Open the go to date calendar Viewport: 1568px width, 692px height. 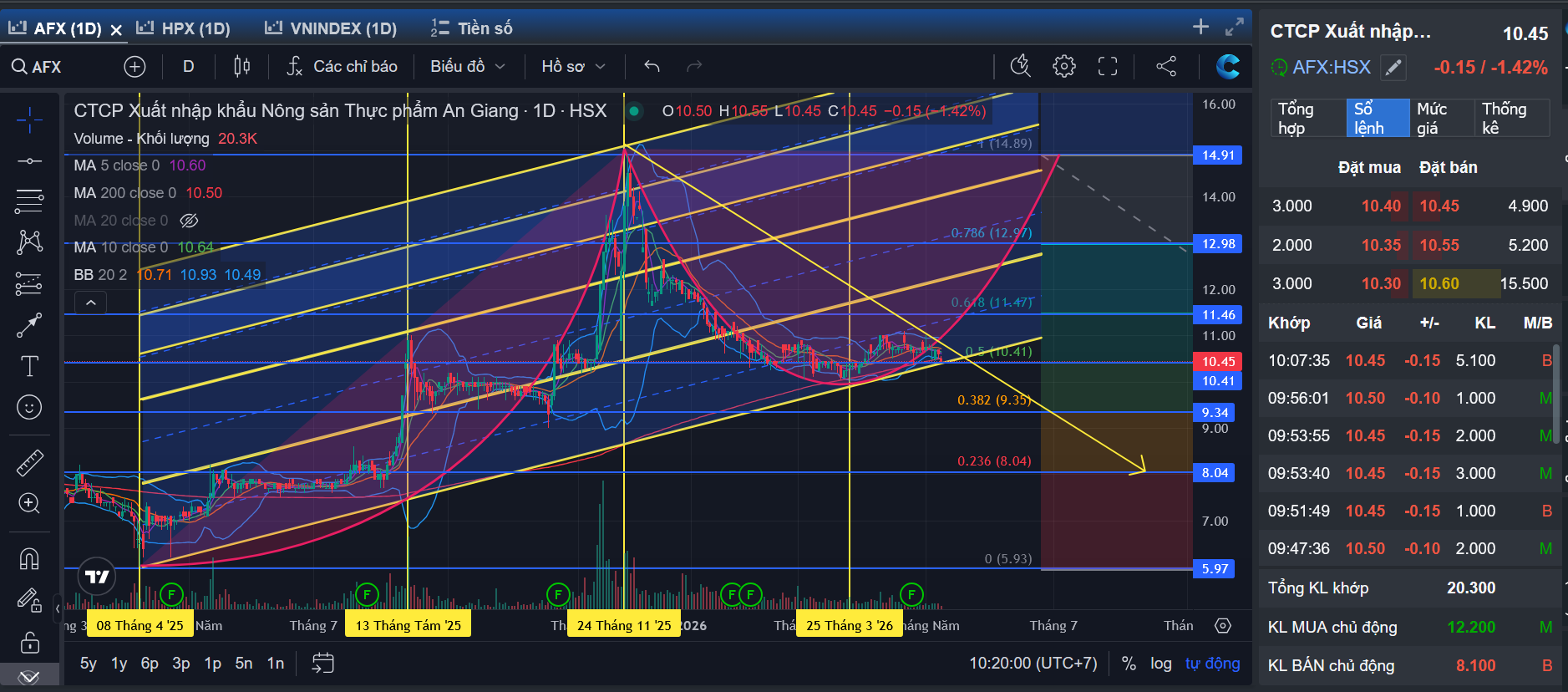[322, 664]
